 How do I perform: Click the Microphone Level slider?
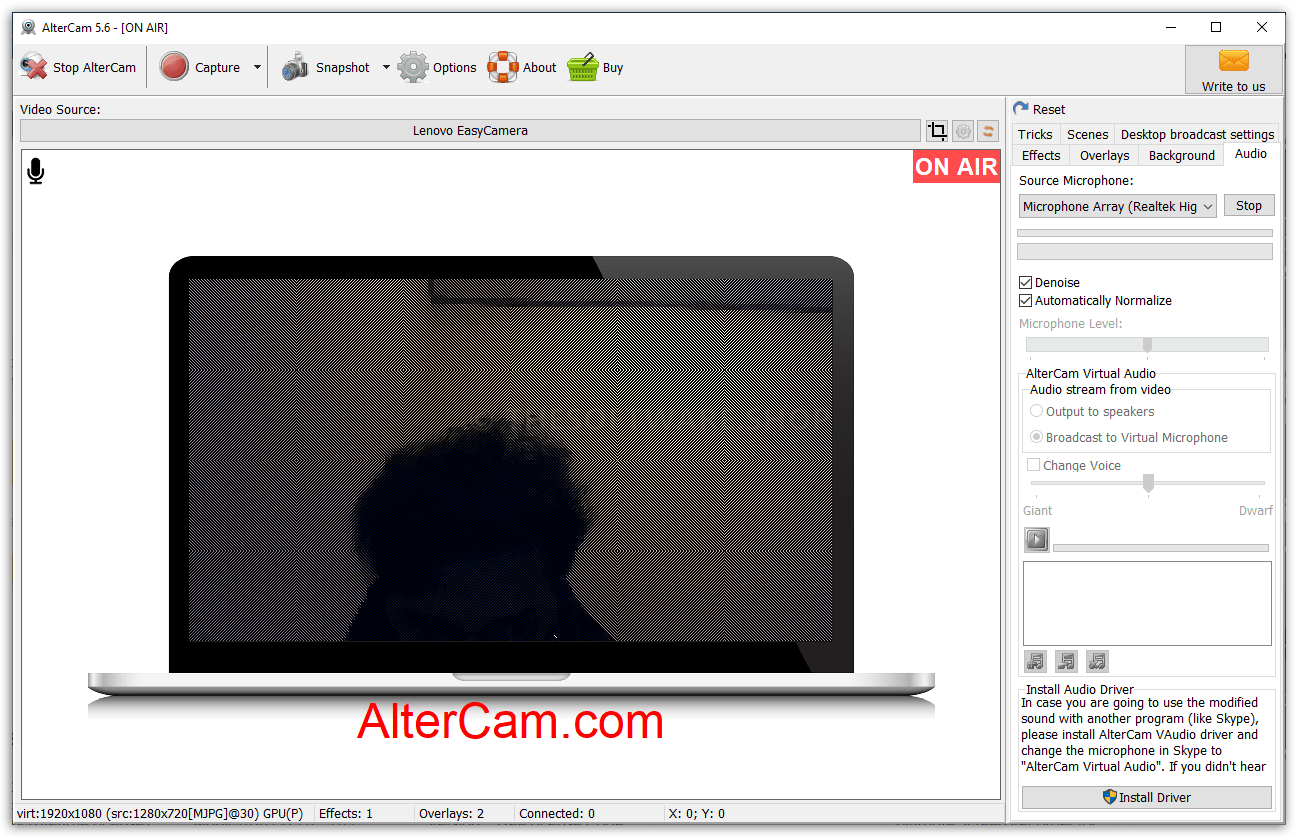click(x=1147, y=344)
